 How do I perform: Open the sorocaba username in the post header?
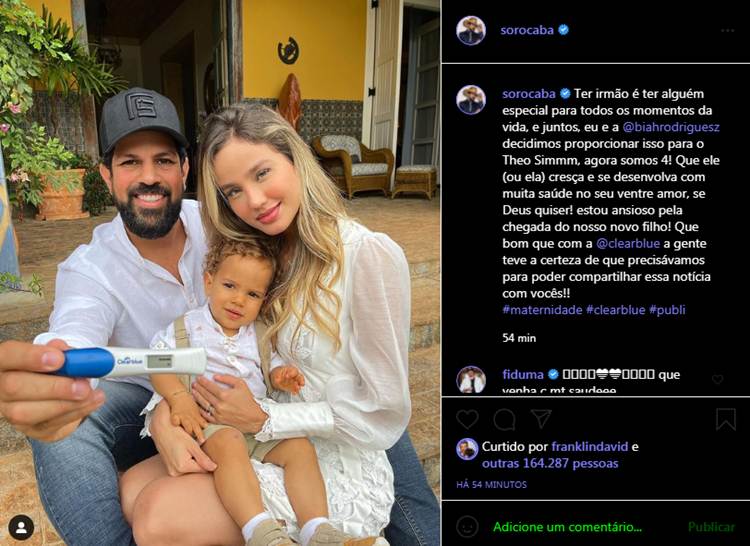click(527, 30)
